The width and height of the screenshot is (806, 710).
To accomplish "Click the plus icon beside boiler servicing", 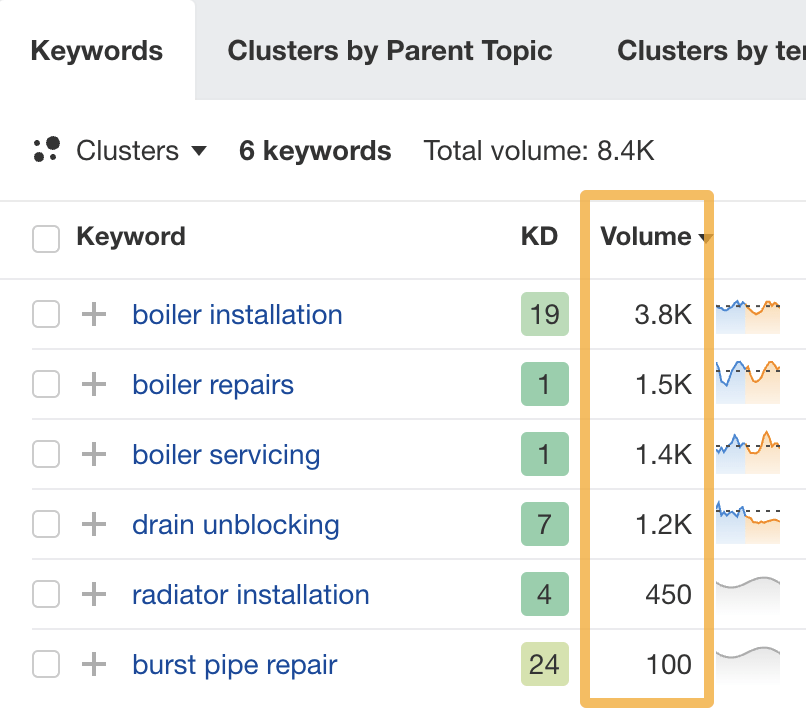I will pos(93,454).
